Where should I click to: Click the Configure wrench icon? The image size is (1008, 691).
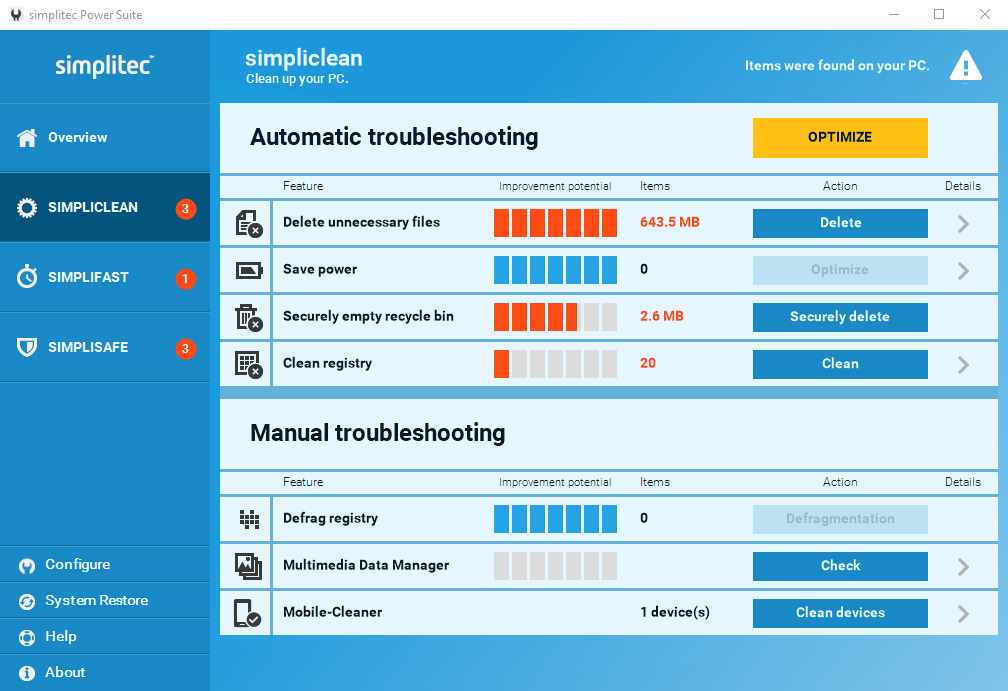[27, 566]
